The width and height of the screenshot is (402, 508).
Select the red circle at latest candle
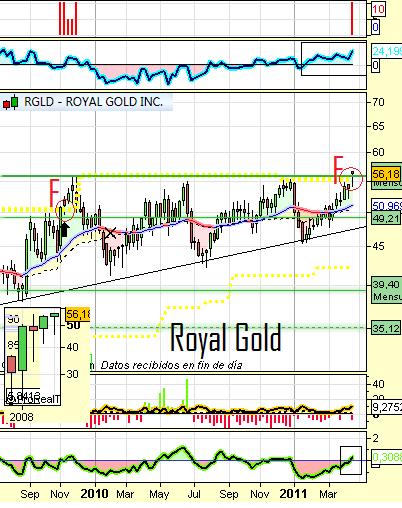pyautogui.click(x=351, y=179)
